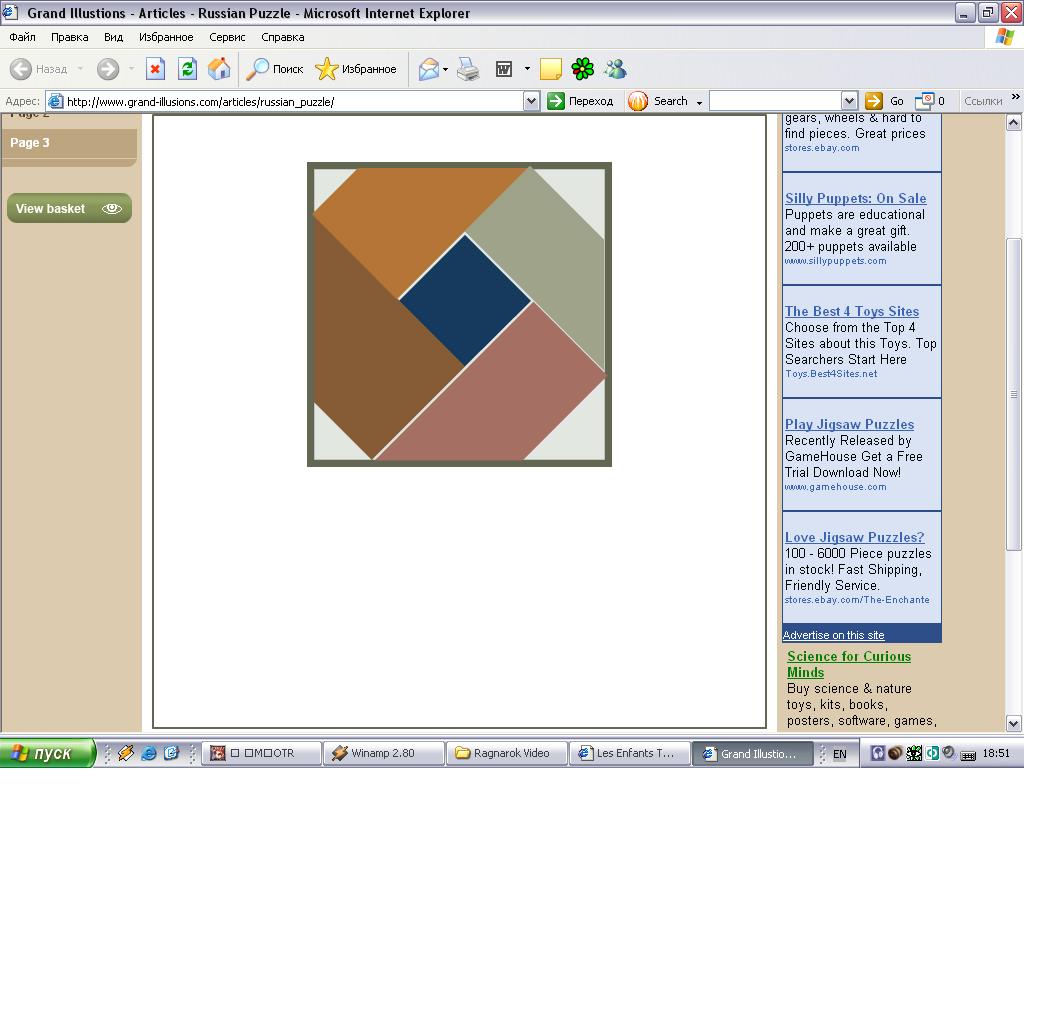Refresh the current page
Image resolution: width=1059 pixels, height=1020 pixels.
(187, 69)
